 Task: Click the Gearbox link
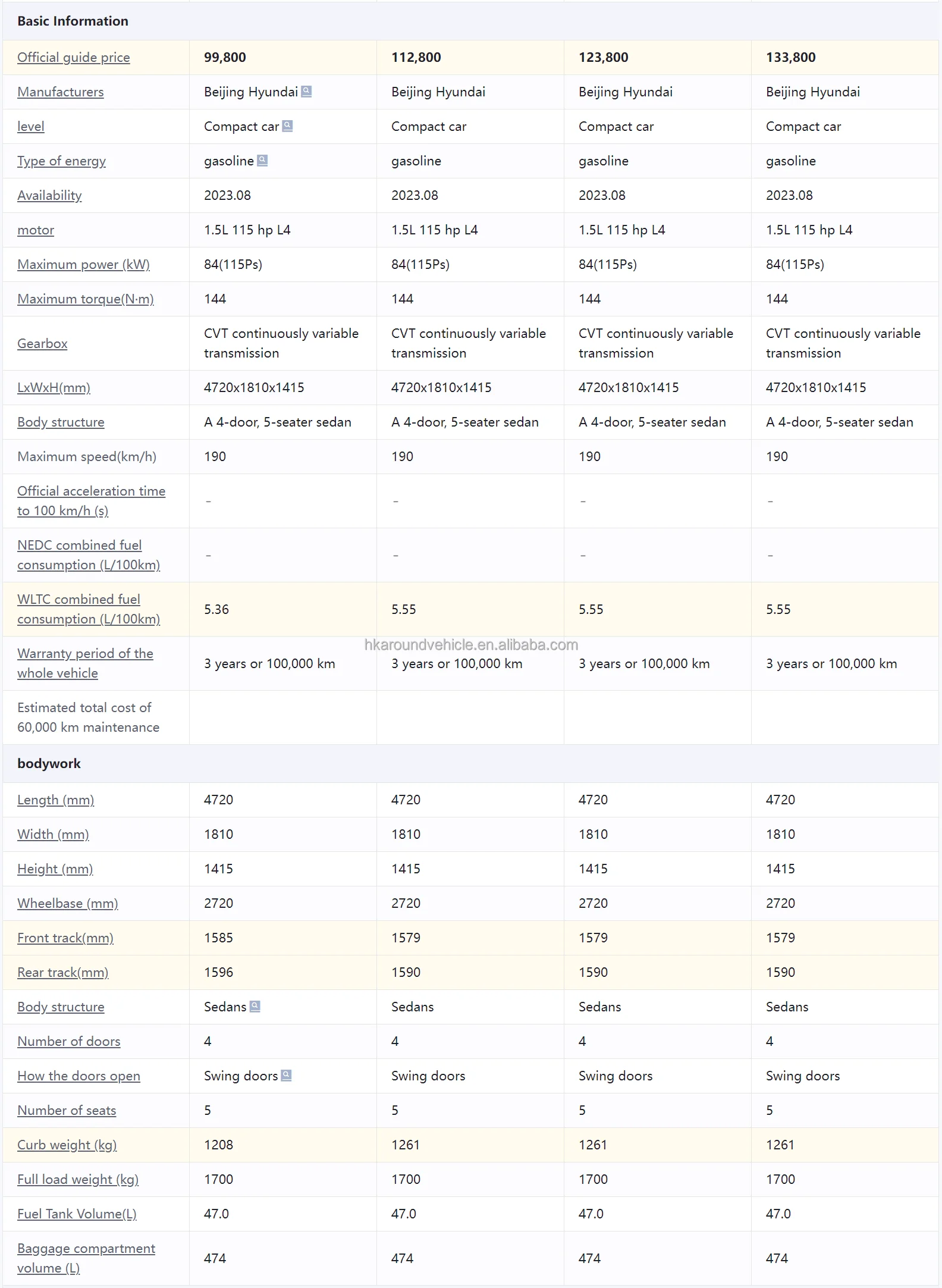coord(42,344)
